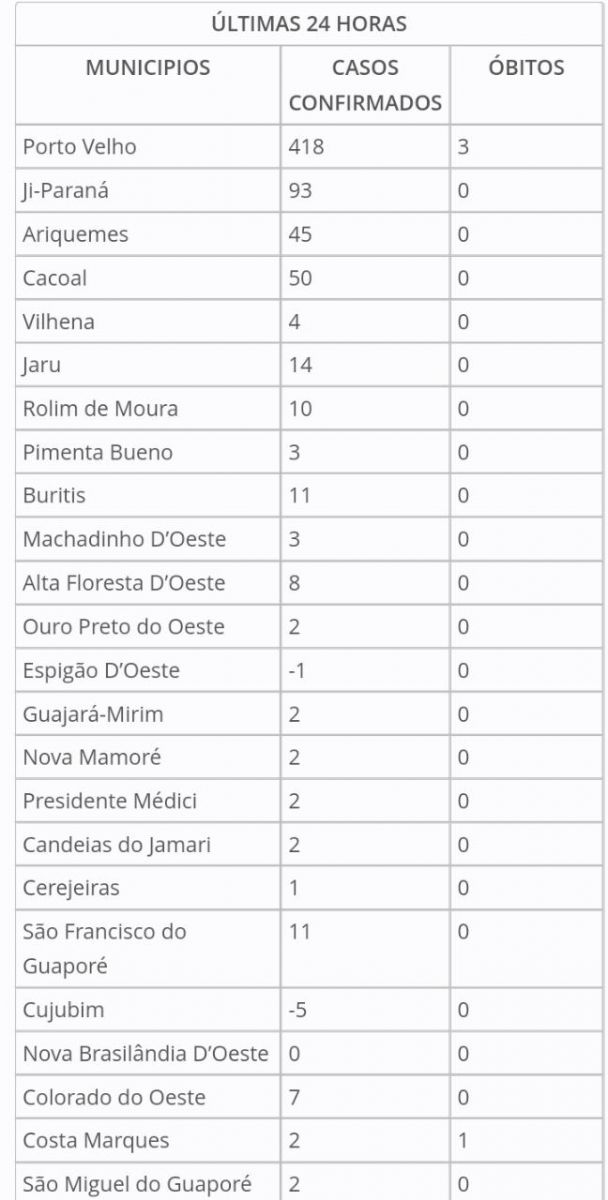Click the São Francisco do Guaporé cell
Viewport: 608px width, 1200px height.
105,949
